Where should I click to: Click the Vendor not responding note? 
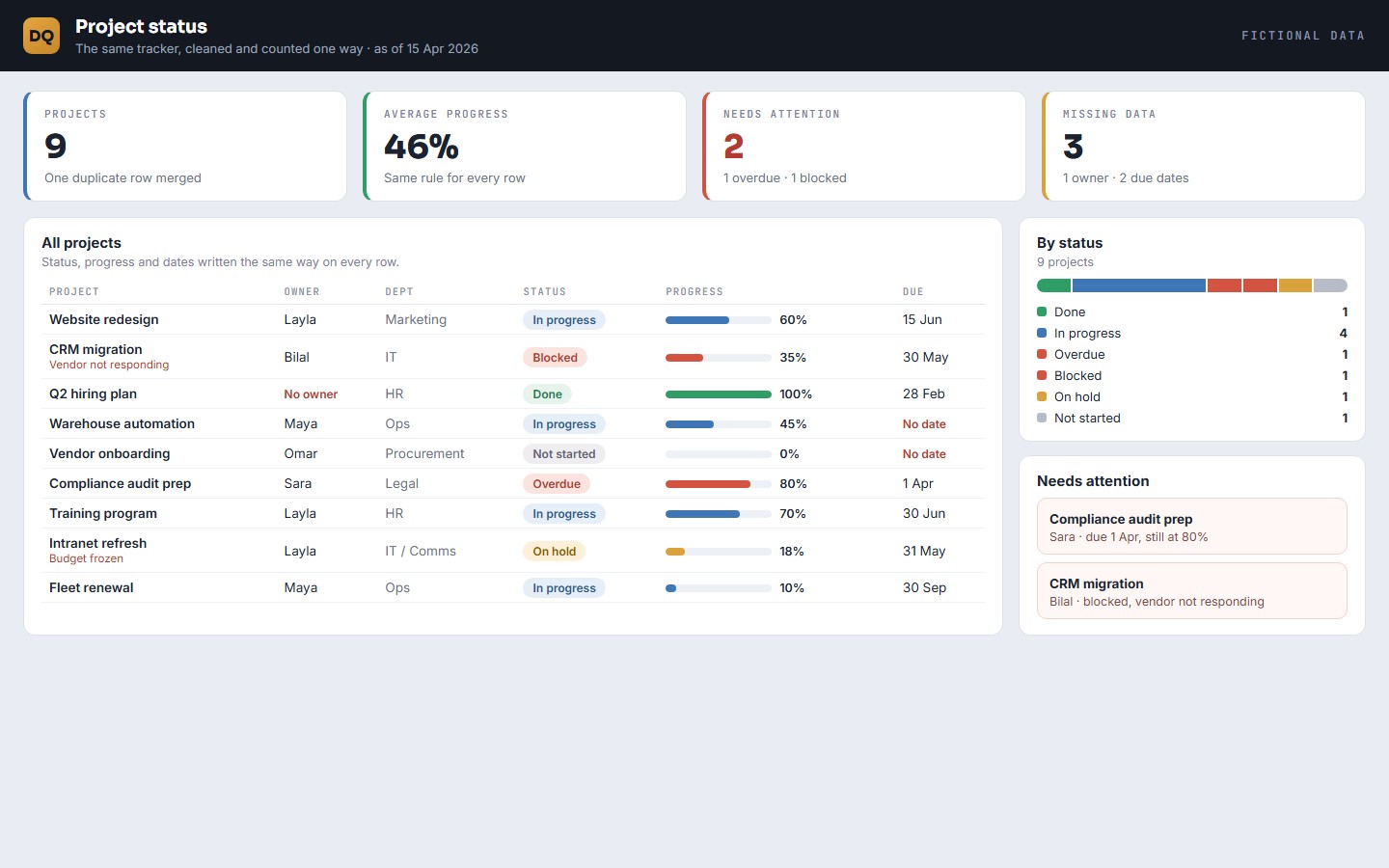(x=109, y=366)
